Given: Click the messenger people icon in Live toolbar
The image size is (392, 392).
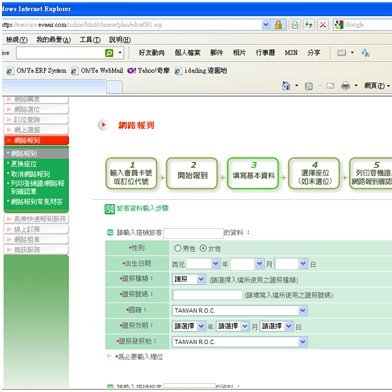Looking at the screenshot, I should point(365,53).
